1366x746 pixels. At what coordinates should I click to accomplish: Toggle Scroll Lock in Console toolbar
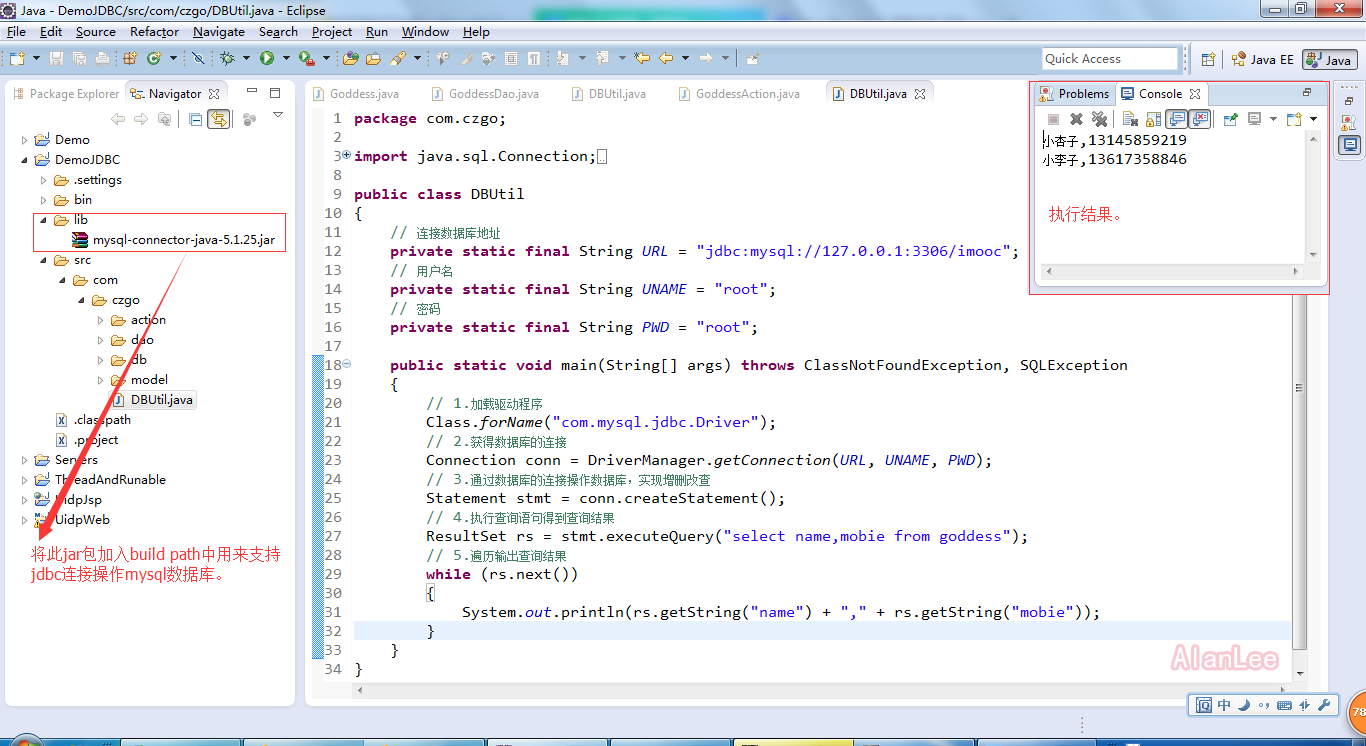[x=1153, y=119]
